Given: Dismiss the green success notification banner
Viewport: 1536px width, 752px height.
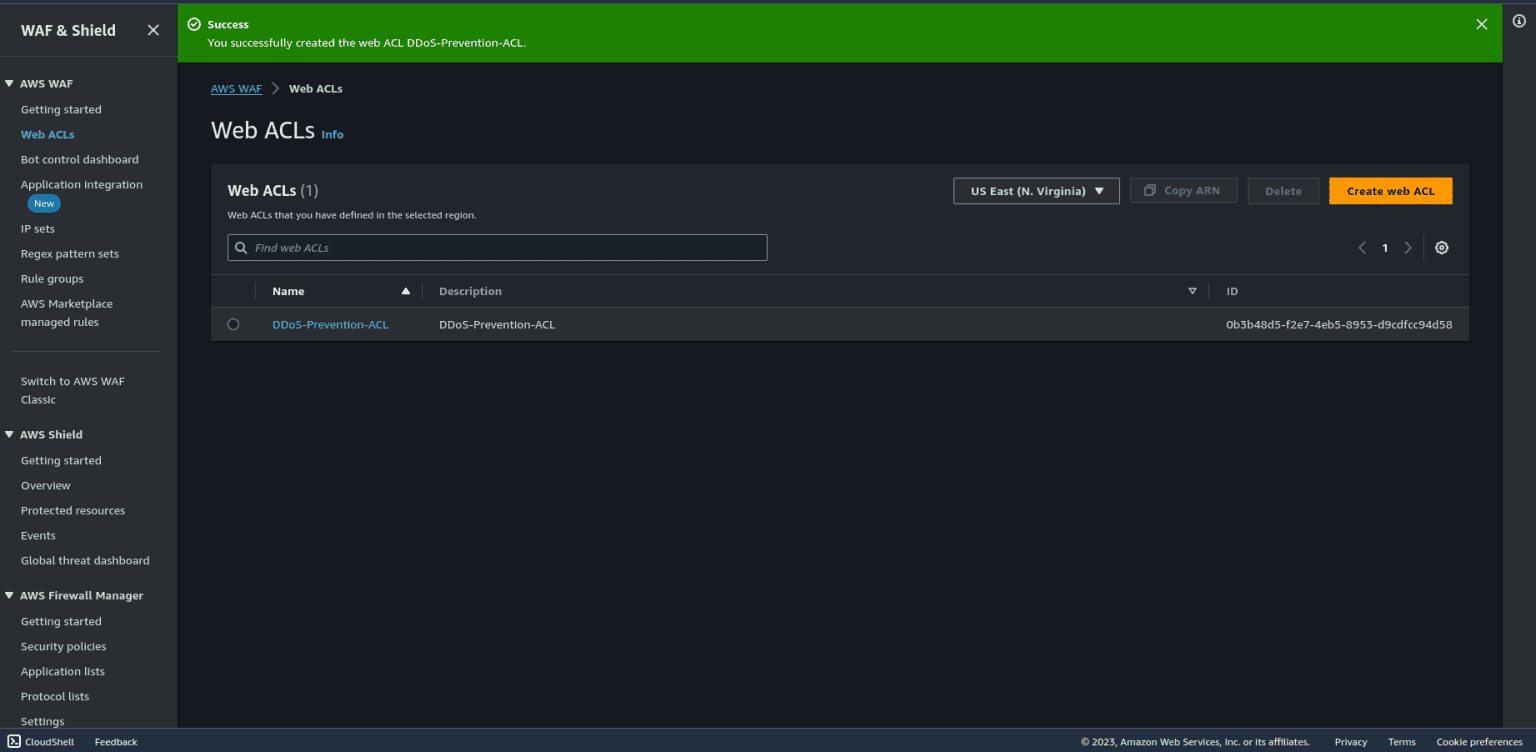Looking at the screenshot, I should (1481, 24).
